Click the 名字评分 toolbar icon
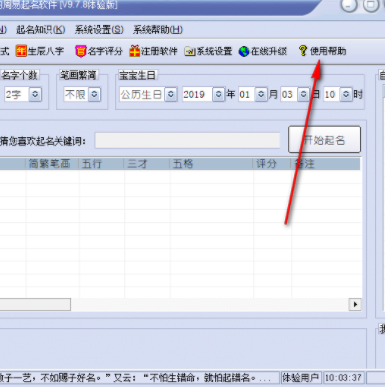The height and width of the screenshot is (387, 385). point(81,51)
